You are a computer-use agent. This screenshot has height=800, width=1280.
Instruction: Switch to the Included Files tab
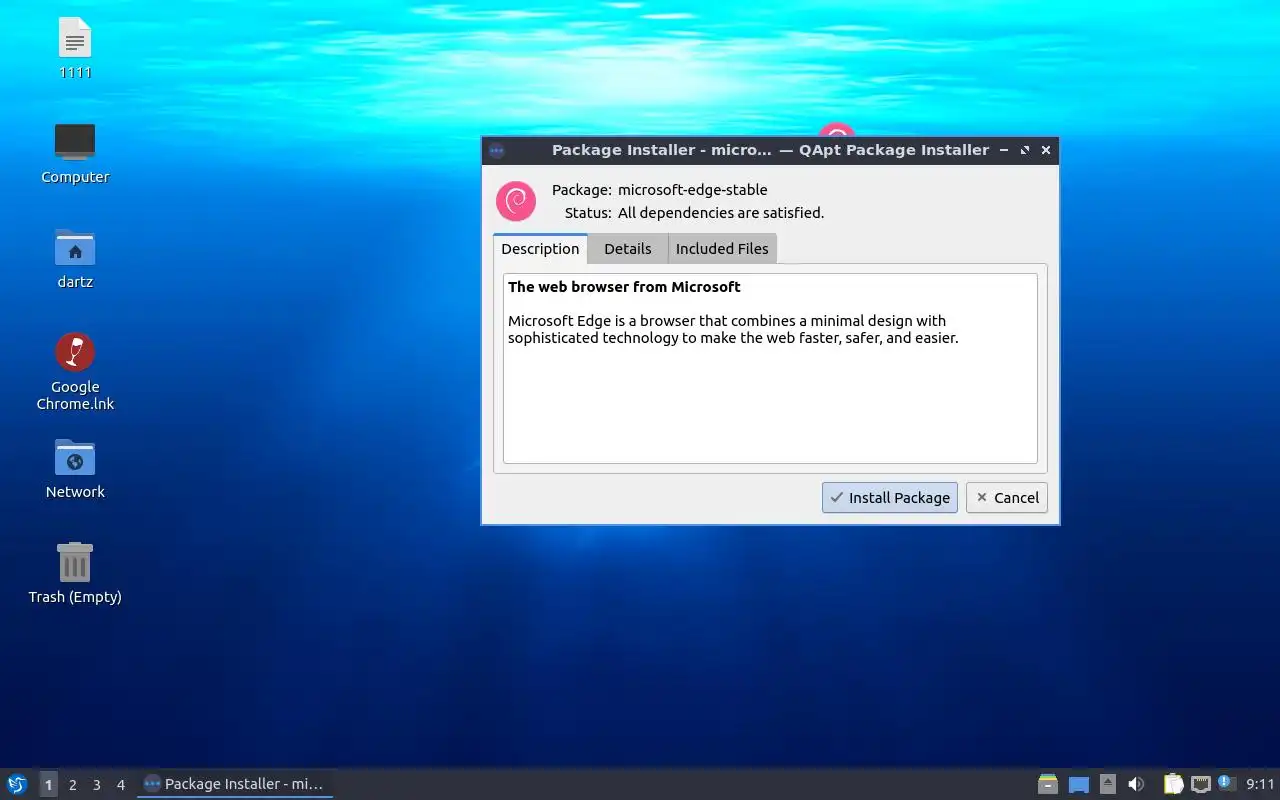point(722,249)
